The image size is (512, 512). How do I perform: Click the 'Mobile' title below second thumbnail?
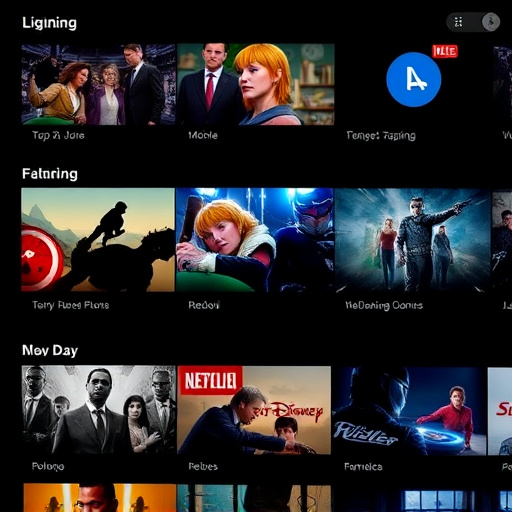click(203, 135)
